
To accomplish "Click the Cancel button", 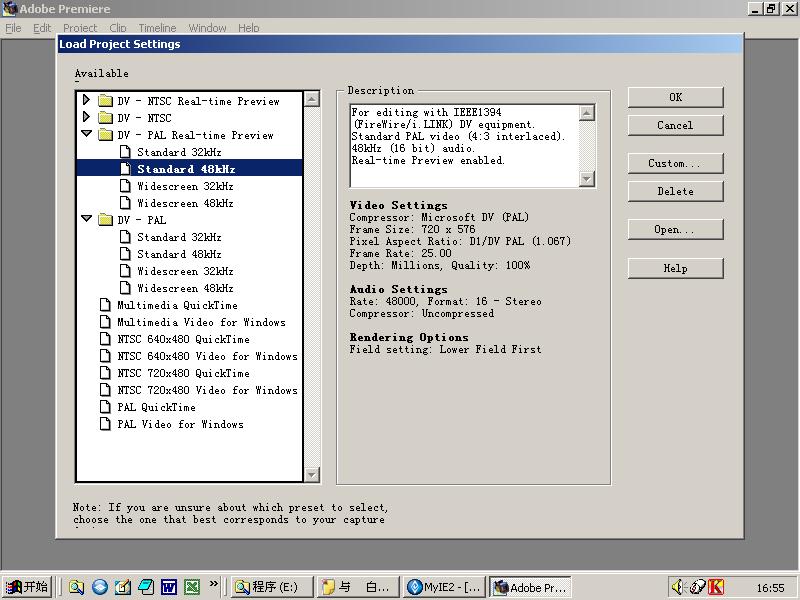I will (676, 125).
